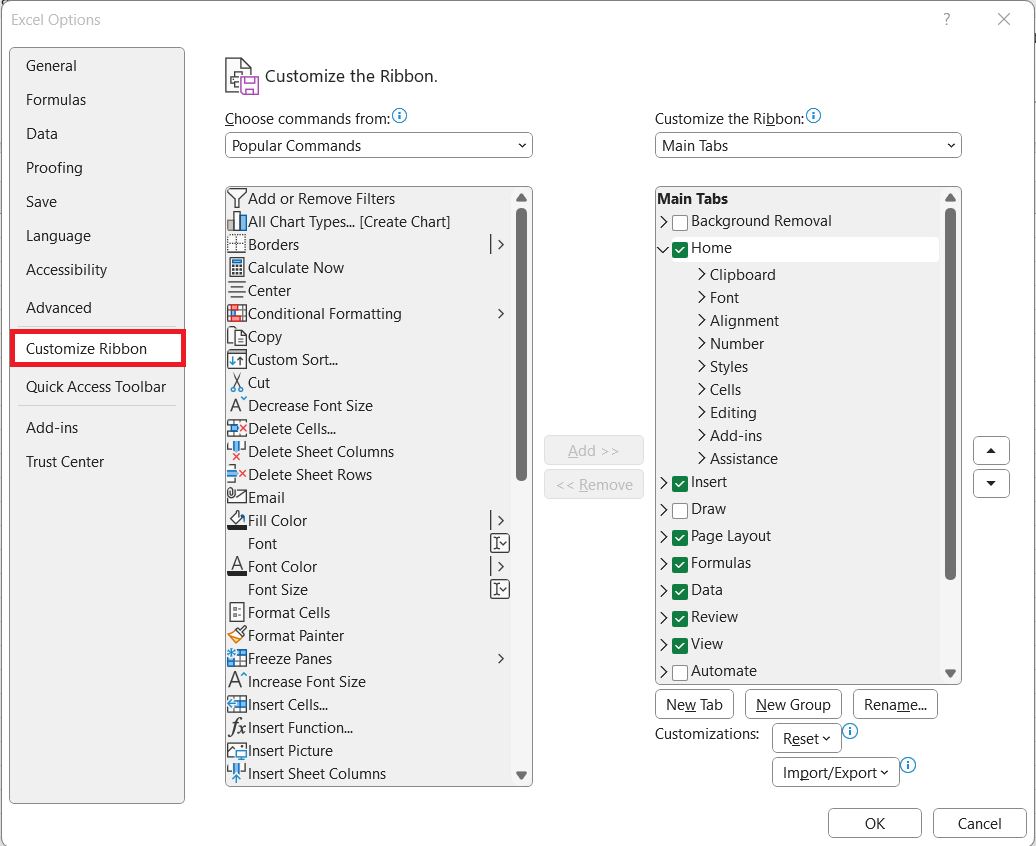
Task: Select the Add or Remove Filters funnel icon
Action: (236, 198)
